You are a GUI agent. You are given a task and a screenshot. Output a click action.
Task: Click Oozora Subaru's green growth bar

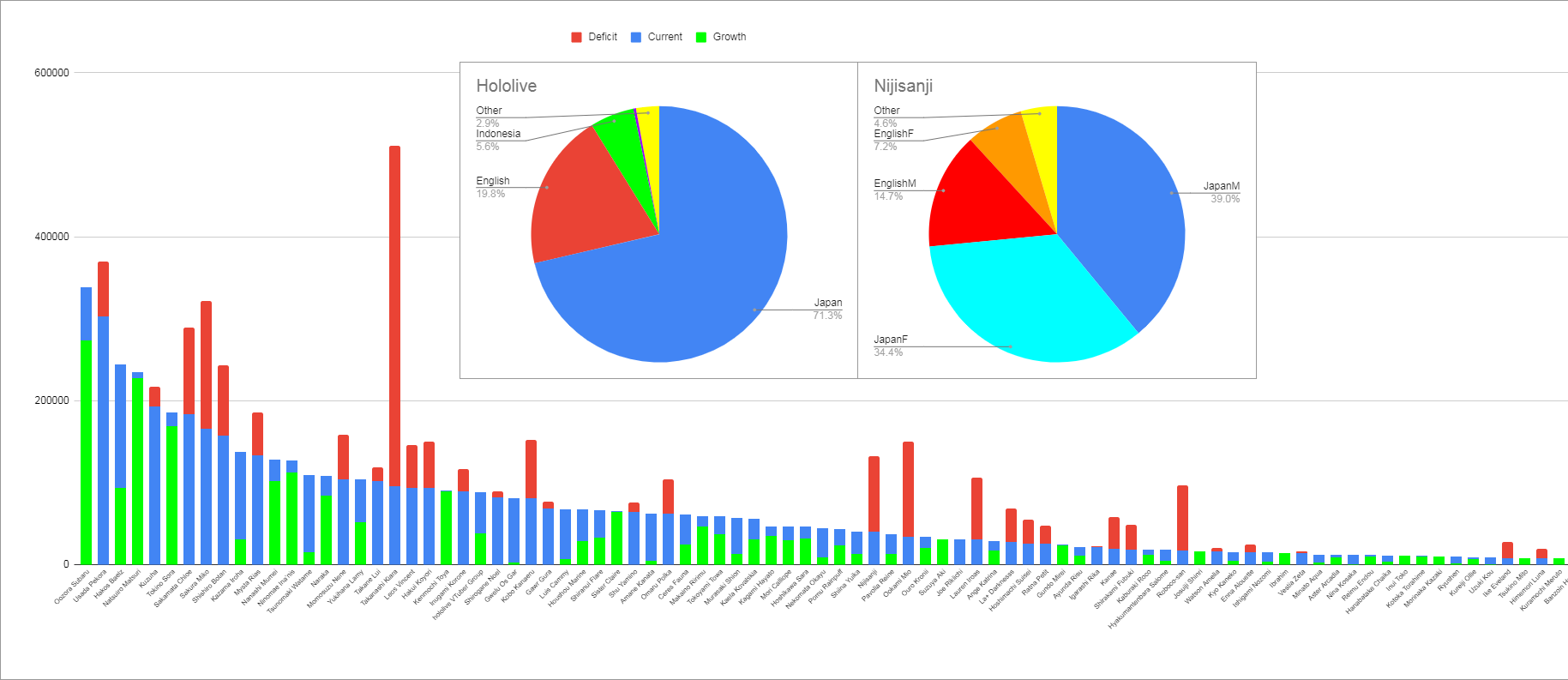pos(86,452)
